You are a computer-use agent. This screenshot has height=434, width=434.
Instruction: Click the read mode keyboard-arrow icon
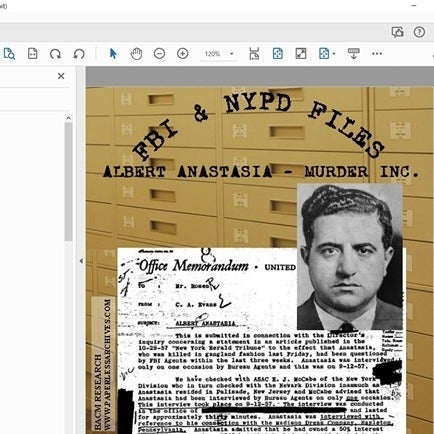[x=354, y=54]
